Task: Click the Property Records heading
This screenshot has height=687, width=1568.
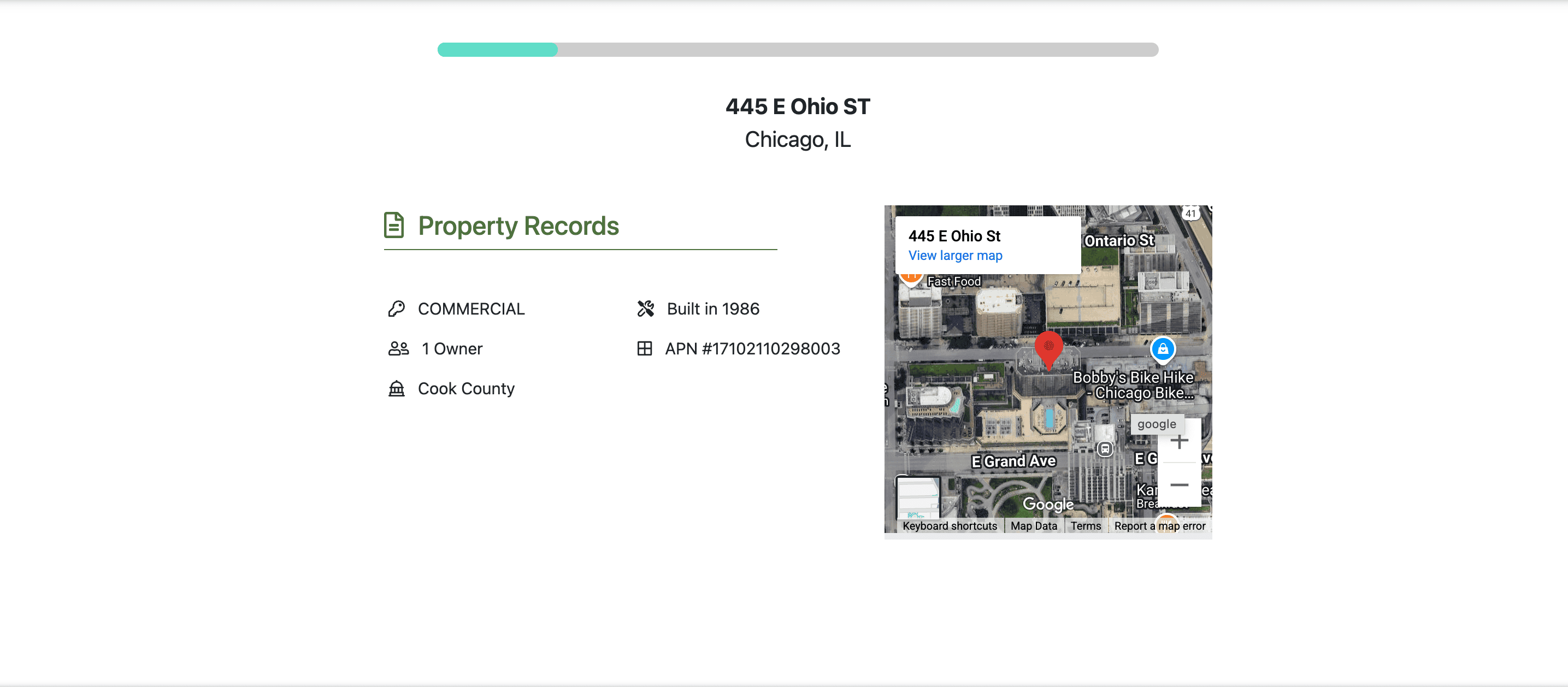Action: [x=518, y=226]
